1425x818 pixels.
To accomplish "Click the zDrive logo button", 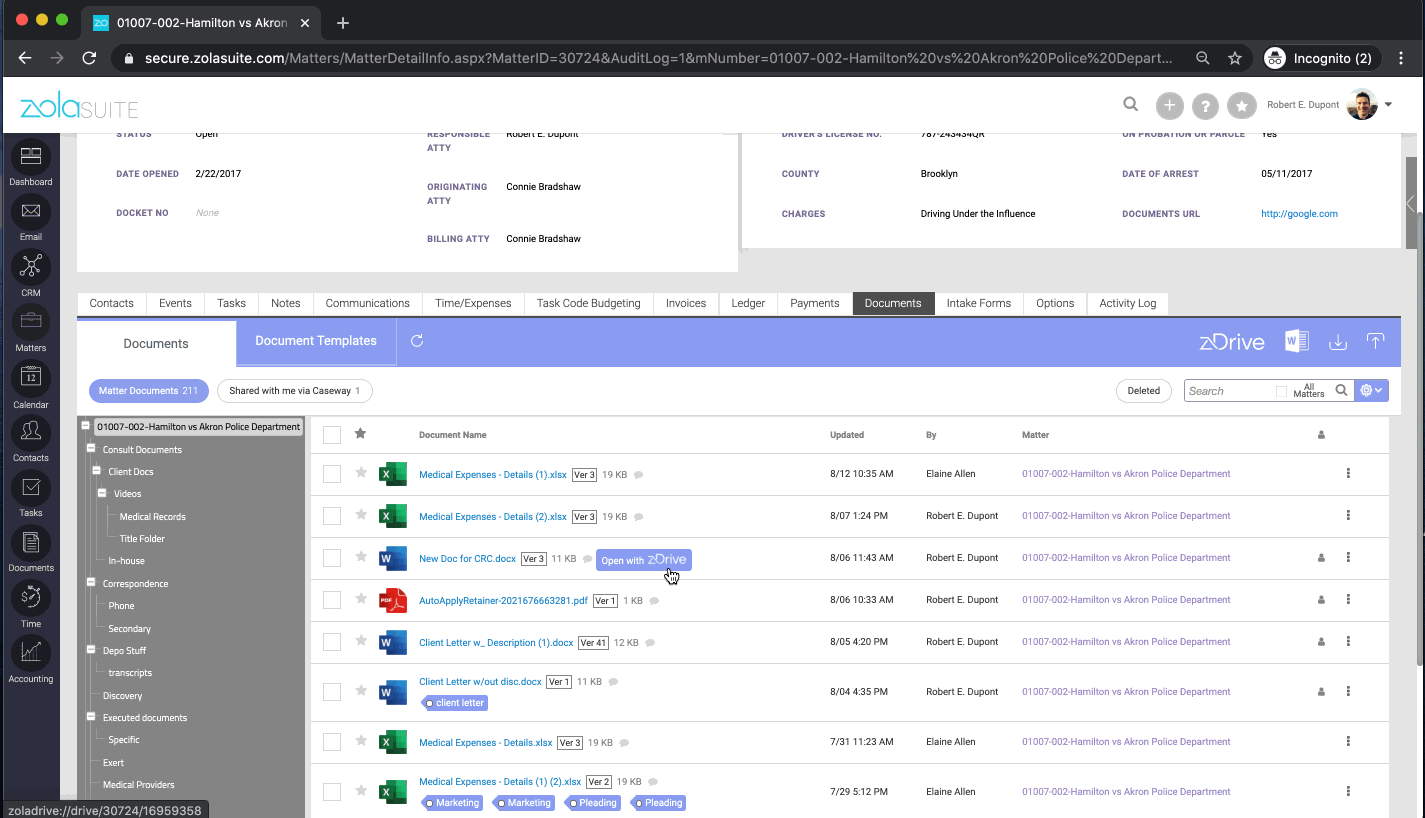I will pos(1232,342).
